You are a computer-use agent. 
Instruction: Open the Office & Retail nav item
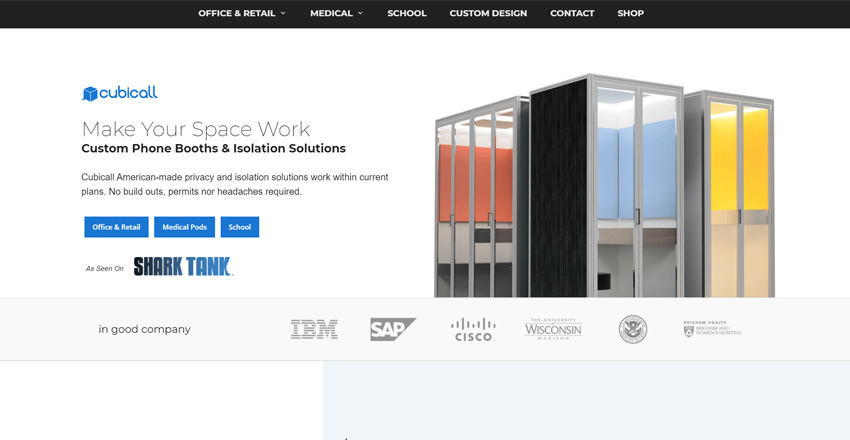coord(237,13)
